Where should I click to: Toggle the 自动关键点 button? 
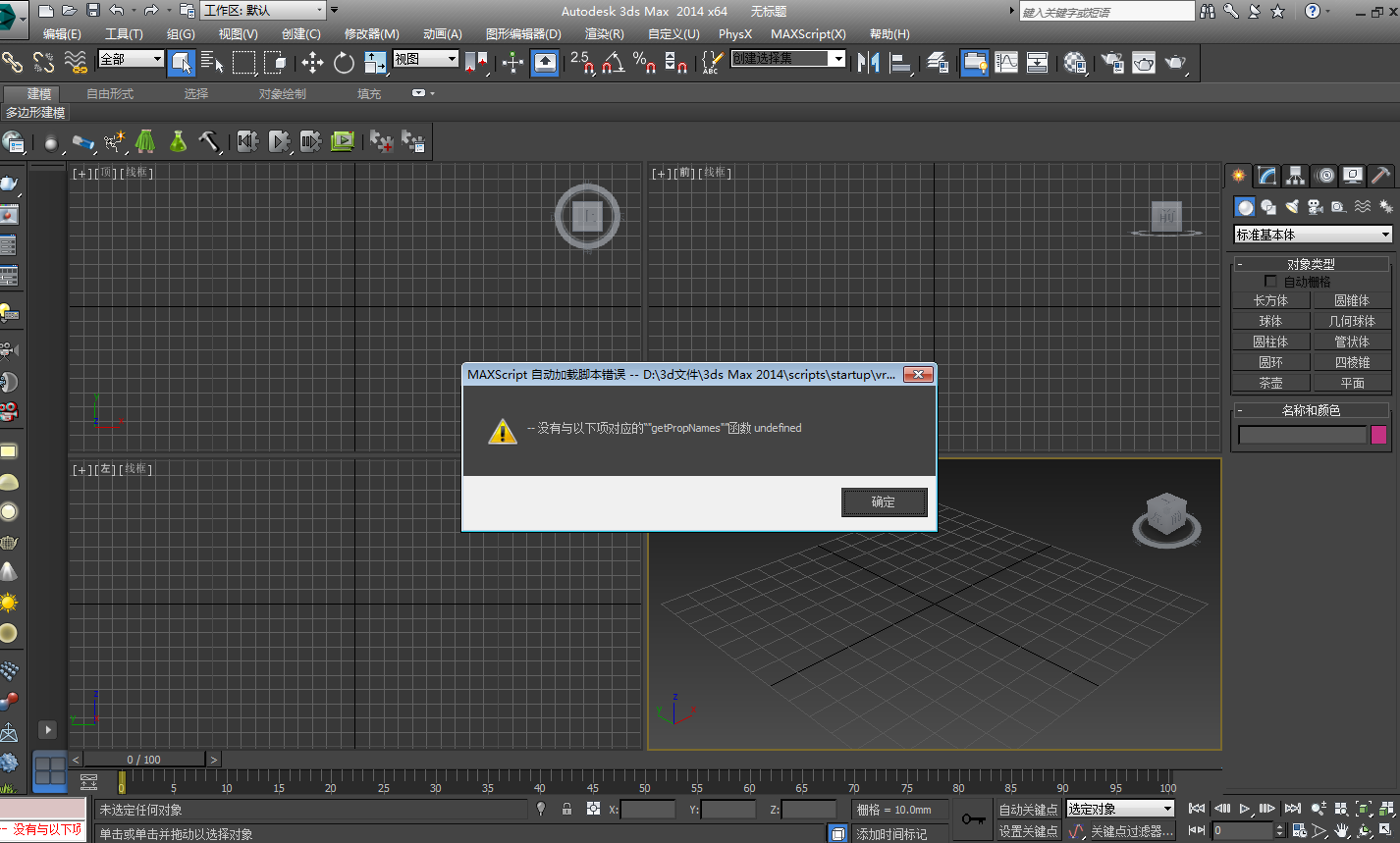coord(1029,810)
